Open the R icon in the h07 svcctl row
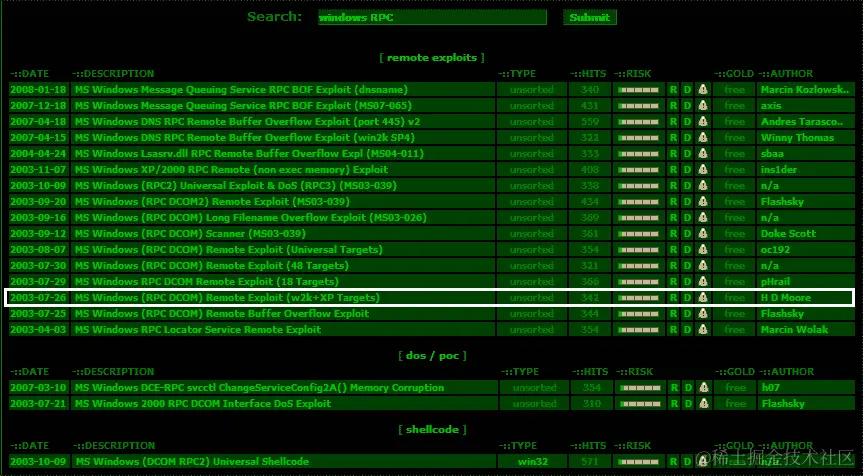Viewport: 863px width, 476px height. pos(674,387)
